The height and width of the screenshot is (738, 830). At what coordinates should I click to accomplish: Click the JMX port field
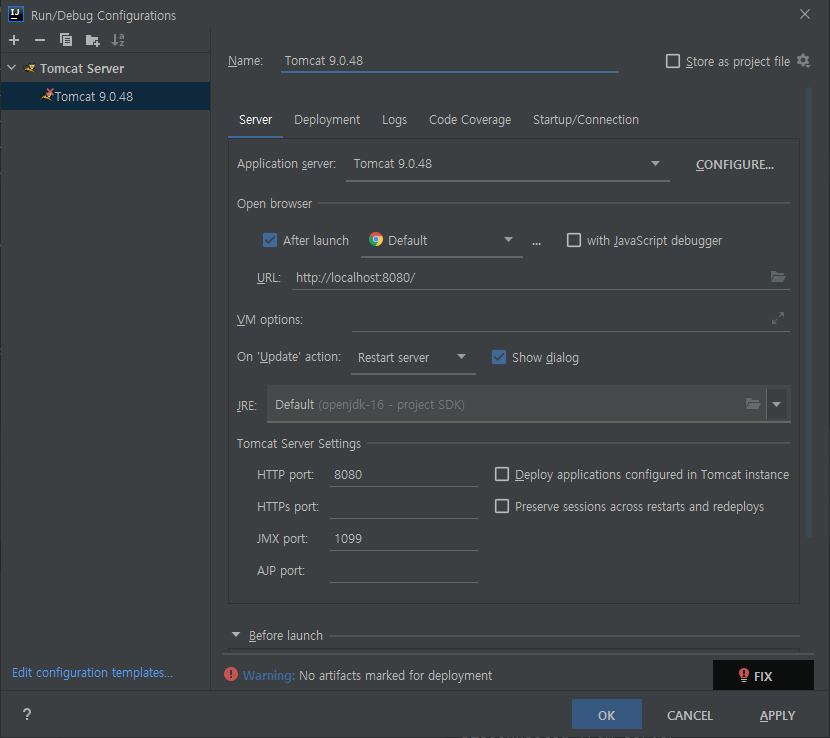click(x=403, y=538)
